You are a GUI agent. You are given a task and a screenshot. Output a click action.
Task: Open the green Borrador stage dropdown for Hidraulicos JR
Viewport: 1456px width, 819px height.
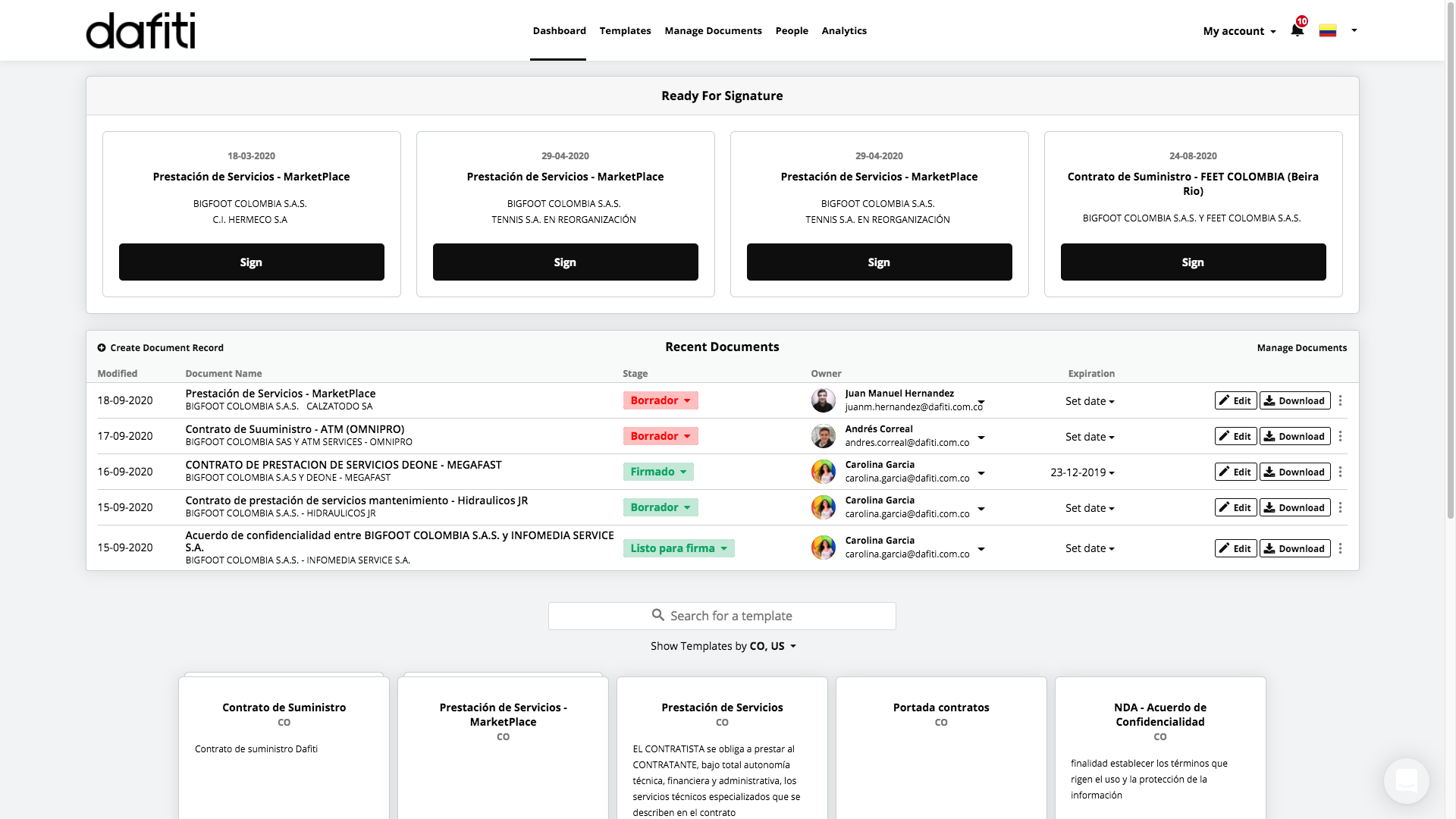point(661,507)
